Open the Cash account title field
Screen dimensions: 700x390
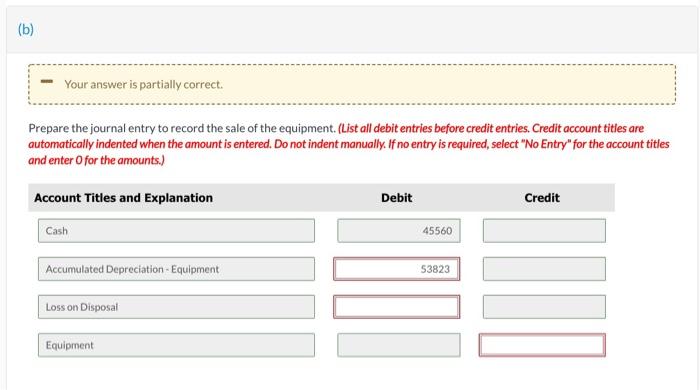click(x=176, y=231)
